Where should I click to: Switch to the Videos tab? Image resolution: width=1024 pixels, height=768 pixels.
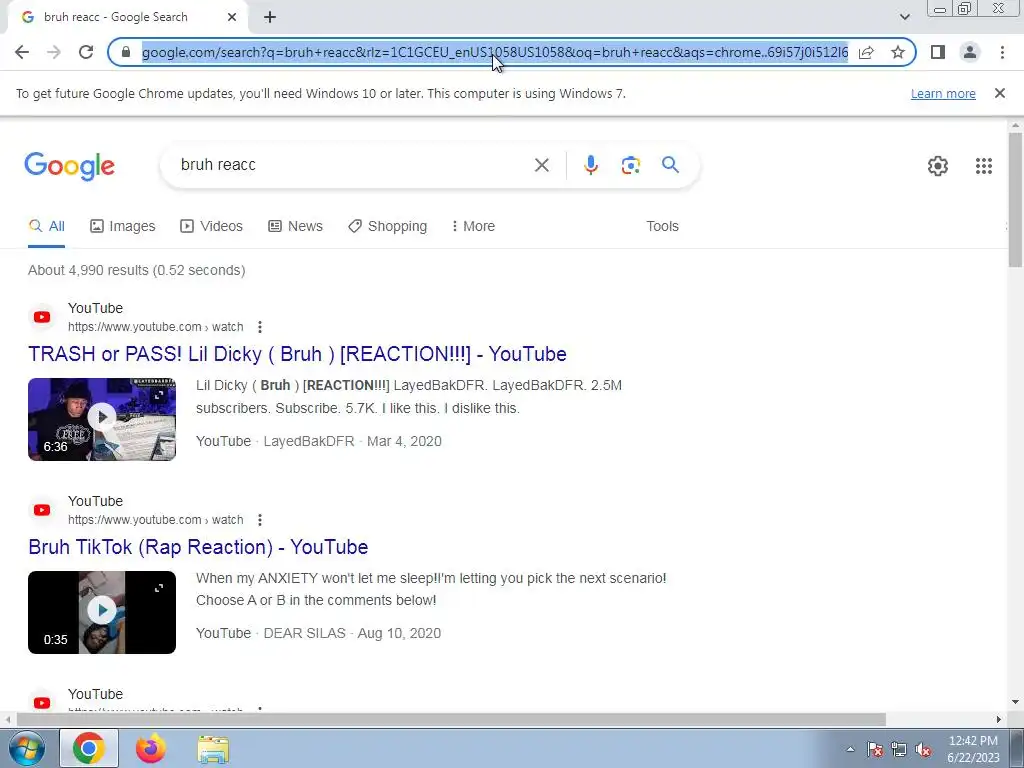[x=212, y=226]
